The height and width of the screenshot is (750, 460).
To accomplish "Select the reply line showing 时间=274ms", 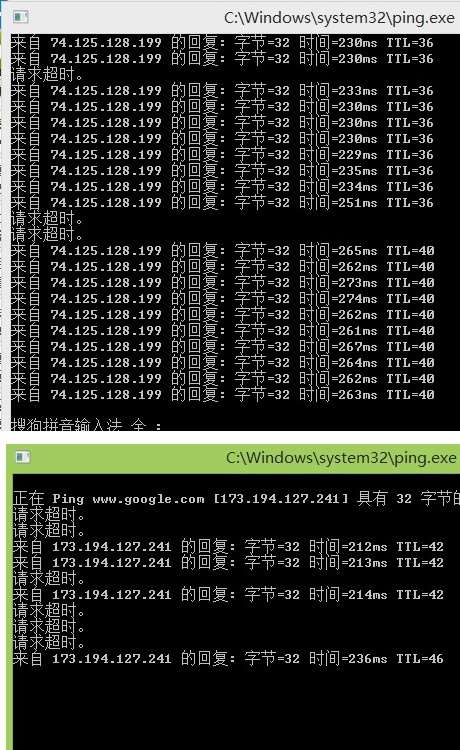I will tap(222, 298).
